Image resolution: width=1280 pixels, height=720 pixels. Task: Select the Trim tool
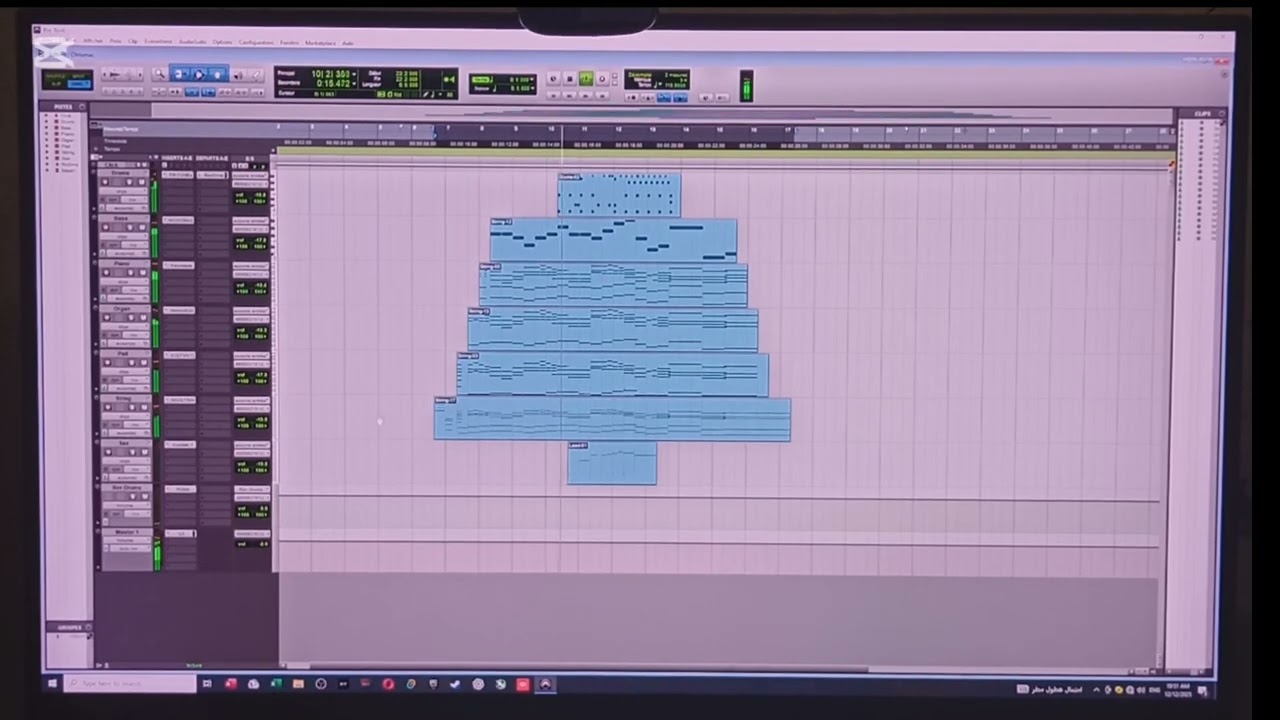coord(178,74)
